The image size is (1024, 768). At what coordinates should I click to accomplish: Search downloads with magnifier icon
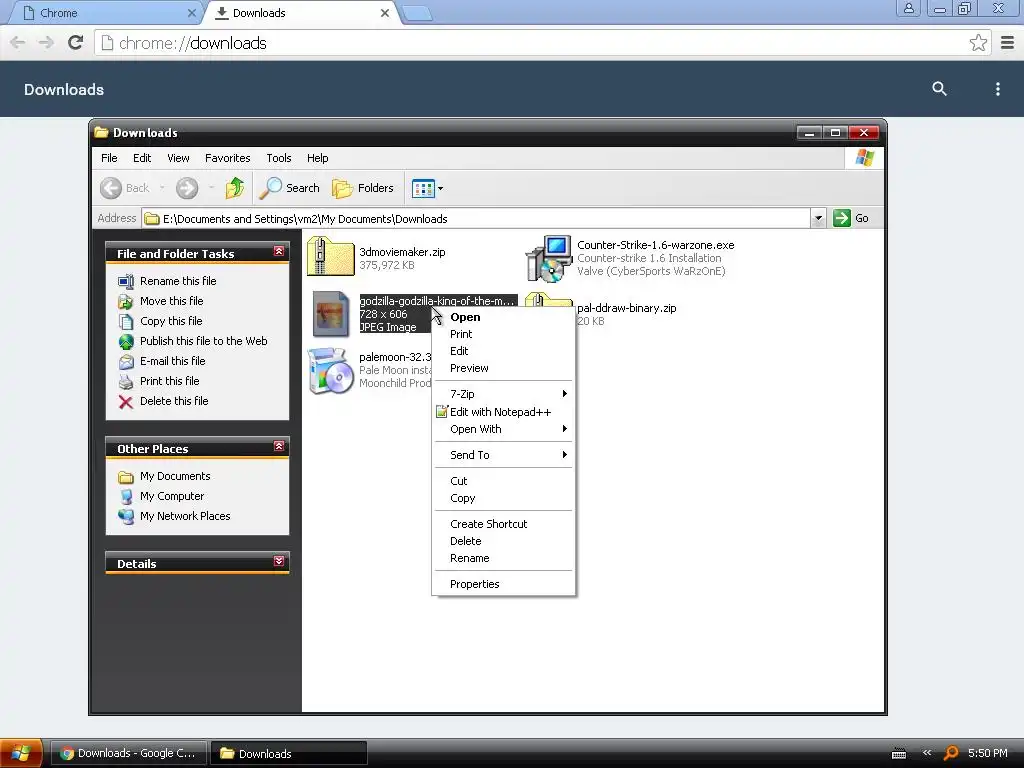pos(939,89)
